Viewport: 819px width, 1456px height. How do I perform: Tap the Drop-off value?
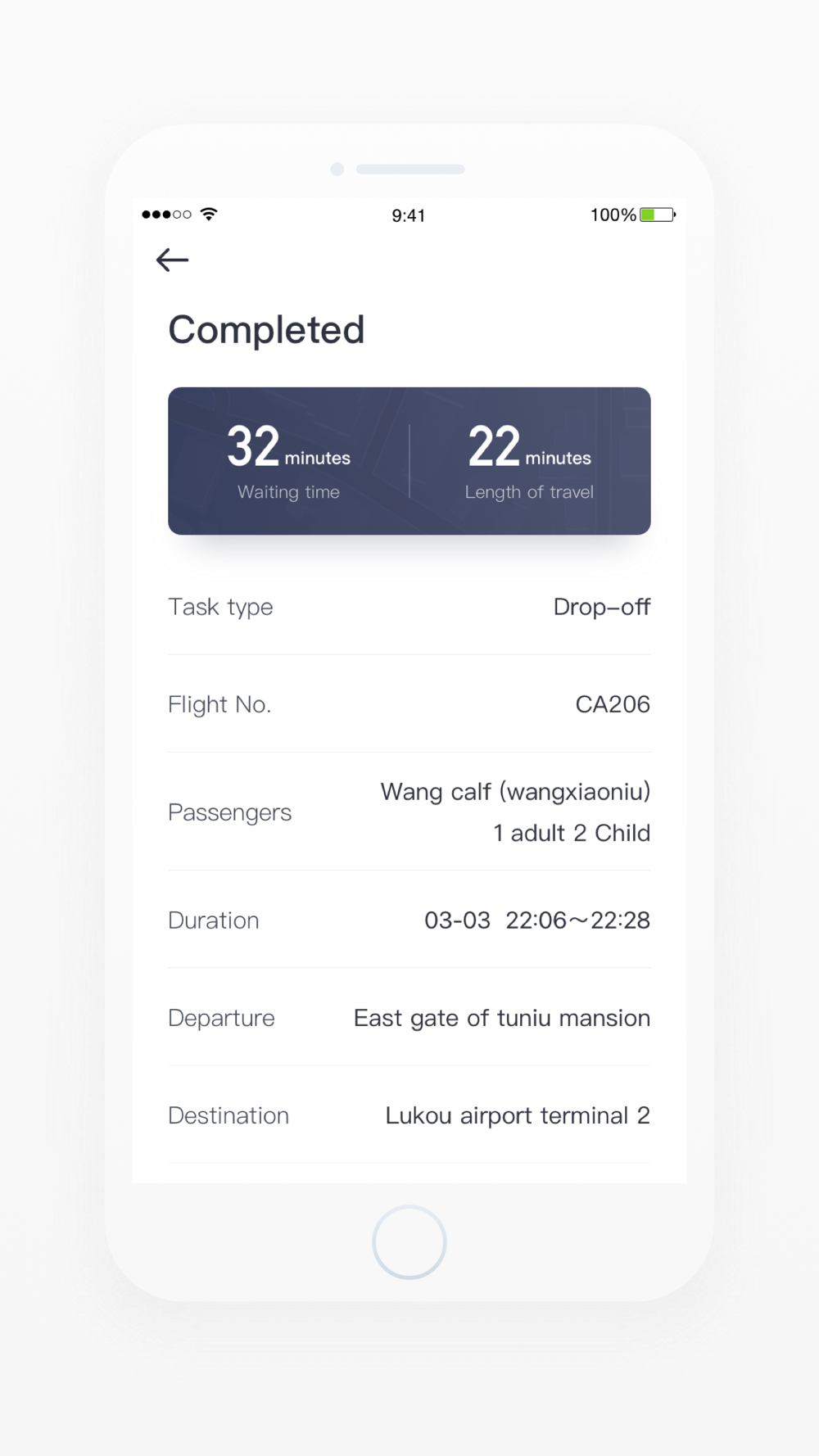(x=602, y=607)
